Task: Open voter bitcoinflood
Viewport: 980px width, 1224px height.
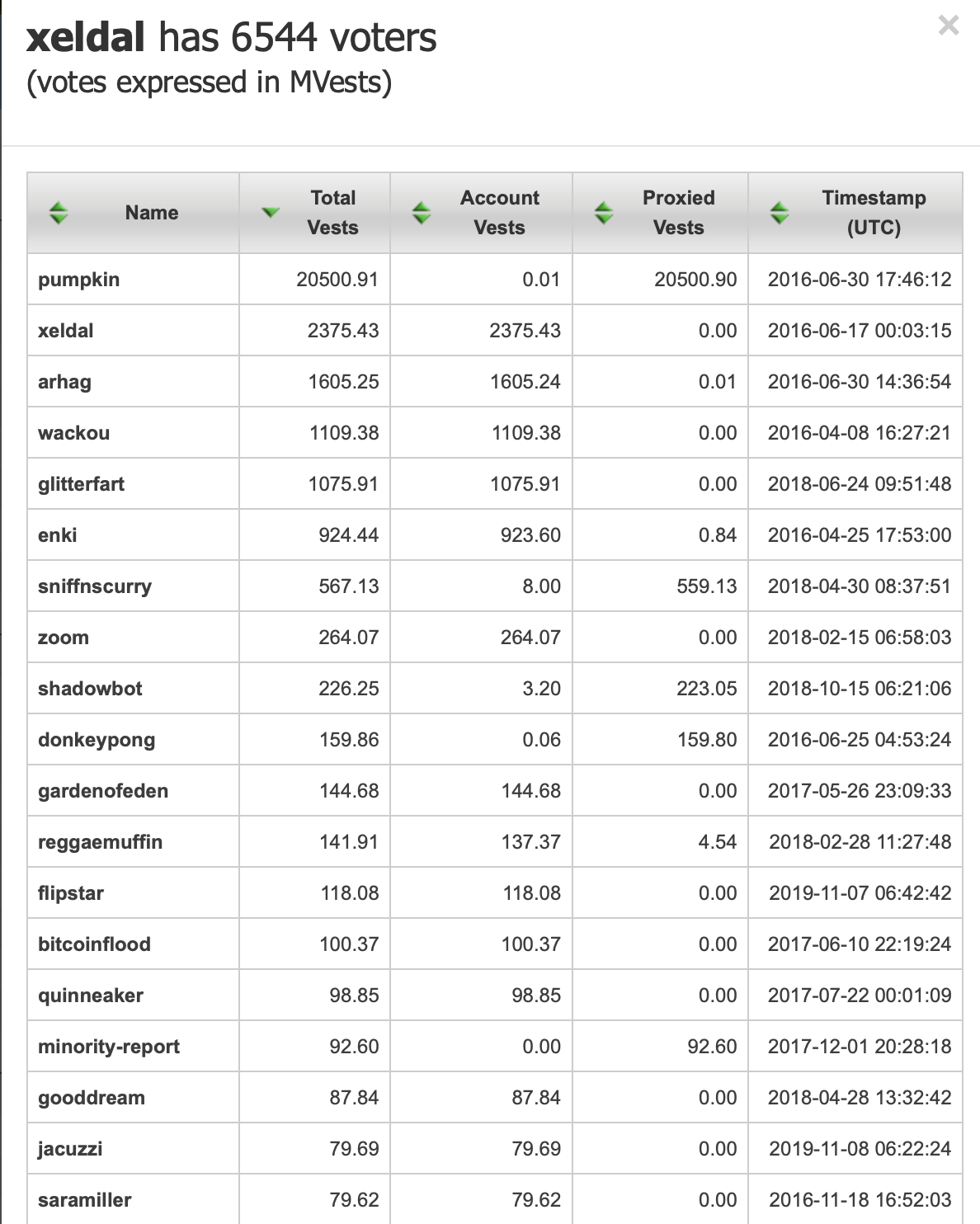Action: pos(94,944)
